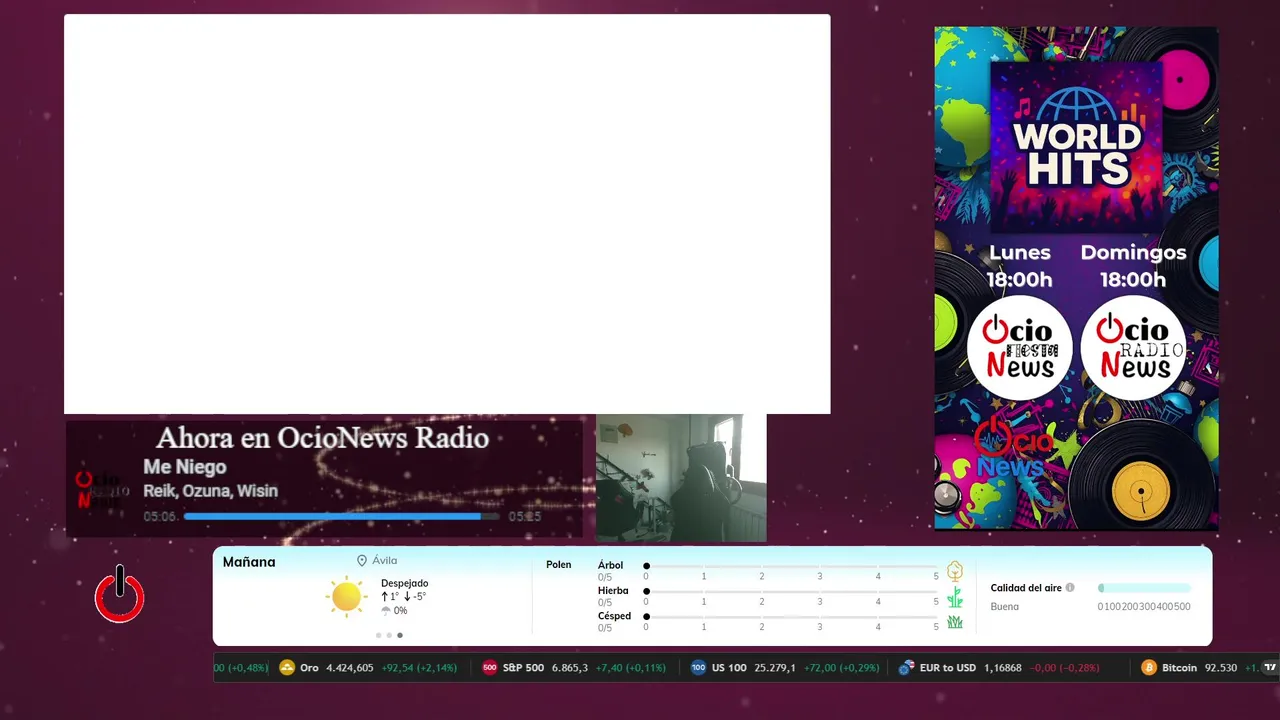Viewport: 1280px width, 720px height.
Task: Click the webcam video thumbnail
Action: [x=681, y=478]
